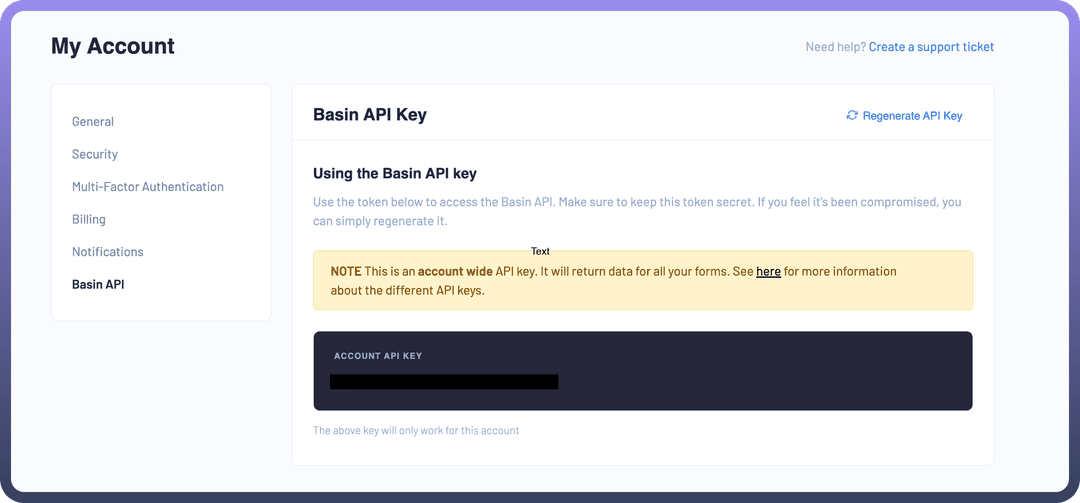Click the 'Need help?' text
The width and height of the screenshot is (1080, 503).
point(835,47)
